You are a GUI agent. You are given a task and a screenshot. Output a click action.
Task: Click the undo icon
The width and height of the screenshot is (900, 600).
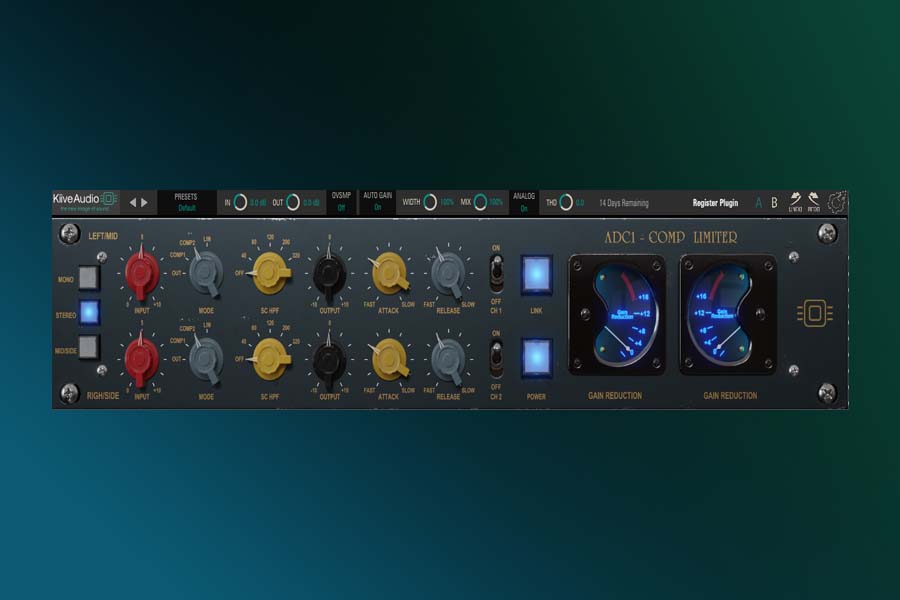point(795,202)
